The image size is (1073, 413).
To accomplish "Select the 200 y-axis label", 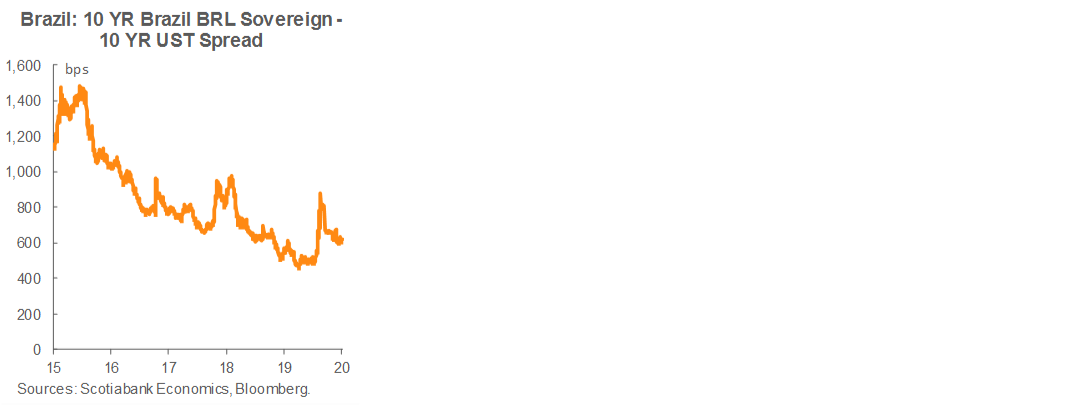I will (x=31, y=315).
